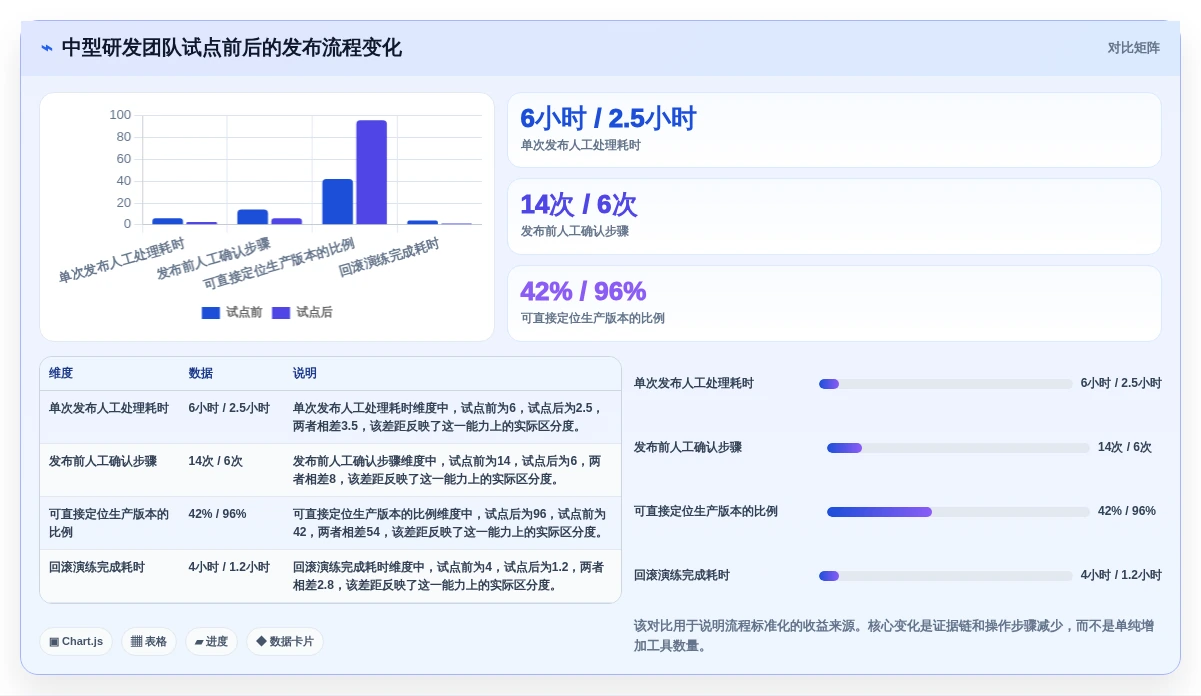Click the 表格 tag chip

pos(149,642)
